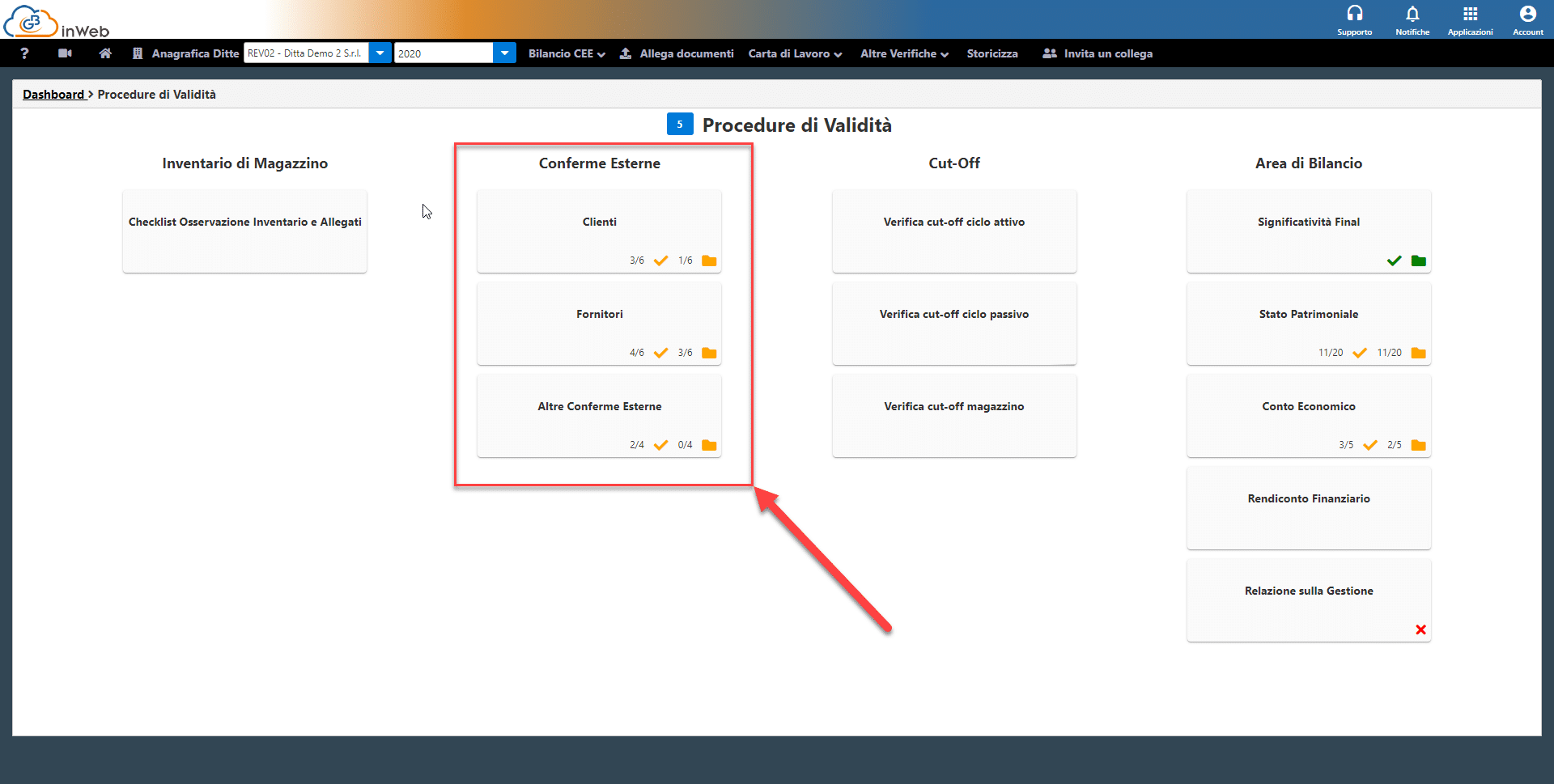1554x784 pixels.
Task: Open the Account profile icon
Action: [x=1527, y=19]
